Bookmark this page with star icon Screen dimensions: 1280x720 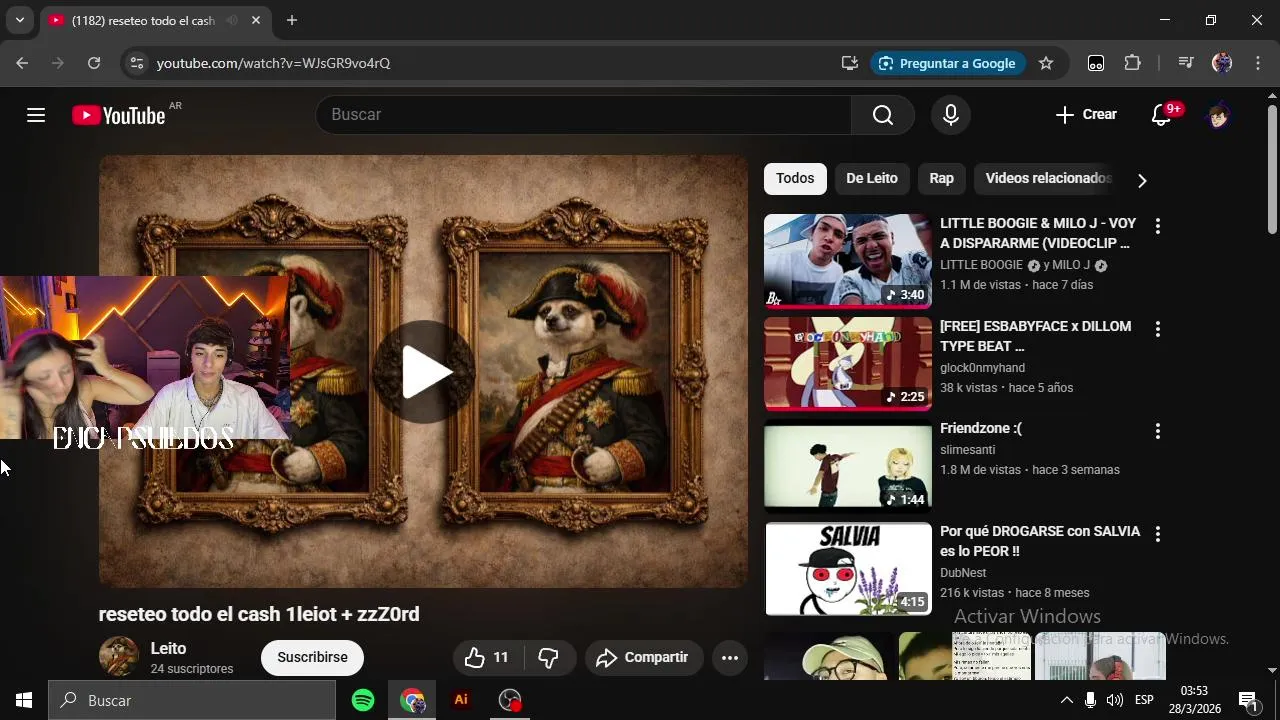click(x=1046, y=63)
